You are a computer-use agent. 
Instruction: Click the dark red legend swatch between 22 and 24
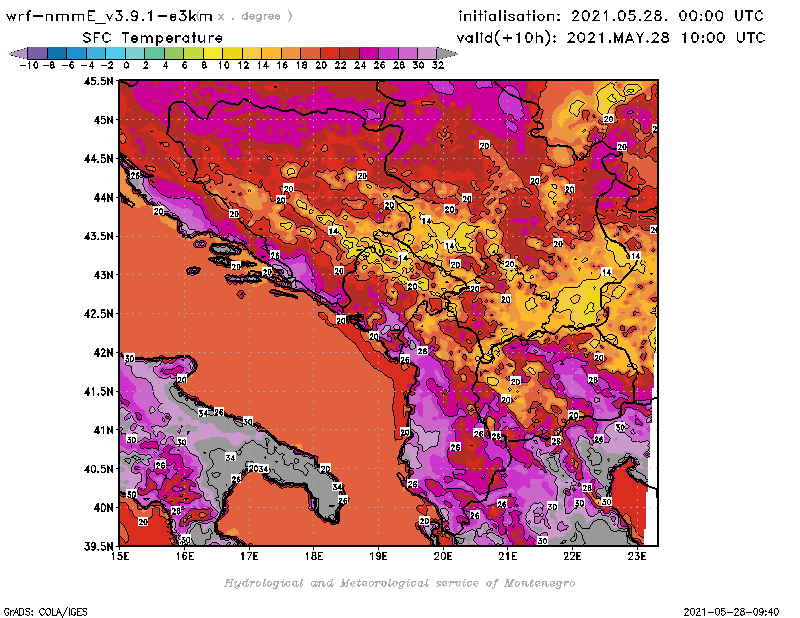349,53
